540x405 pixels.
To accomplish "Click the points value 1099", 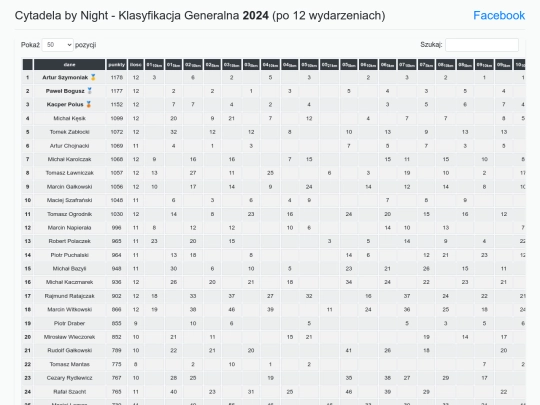I will coord(116,118).
